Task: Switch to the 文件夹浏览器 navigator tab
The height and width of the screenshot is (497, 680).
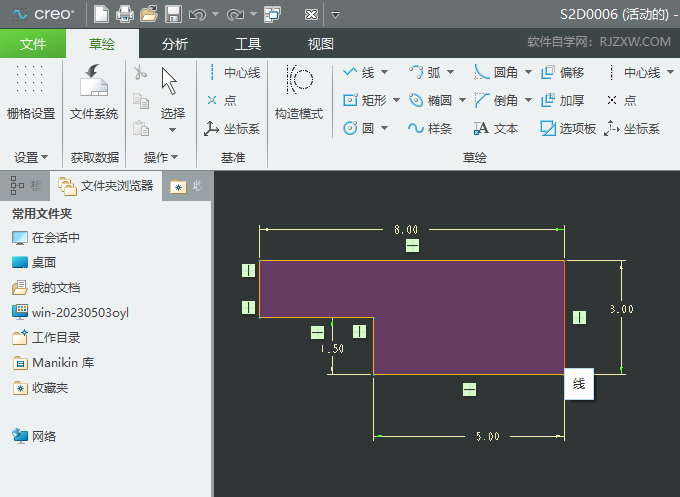Action: [106, 186]
